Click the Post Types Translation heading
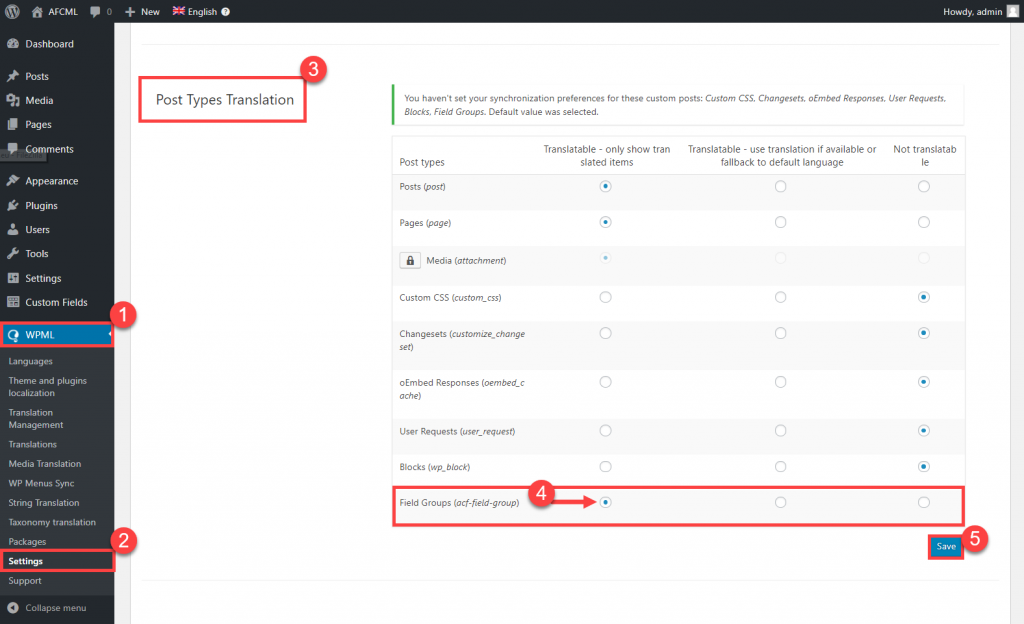 click(x=225, y=100)
